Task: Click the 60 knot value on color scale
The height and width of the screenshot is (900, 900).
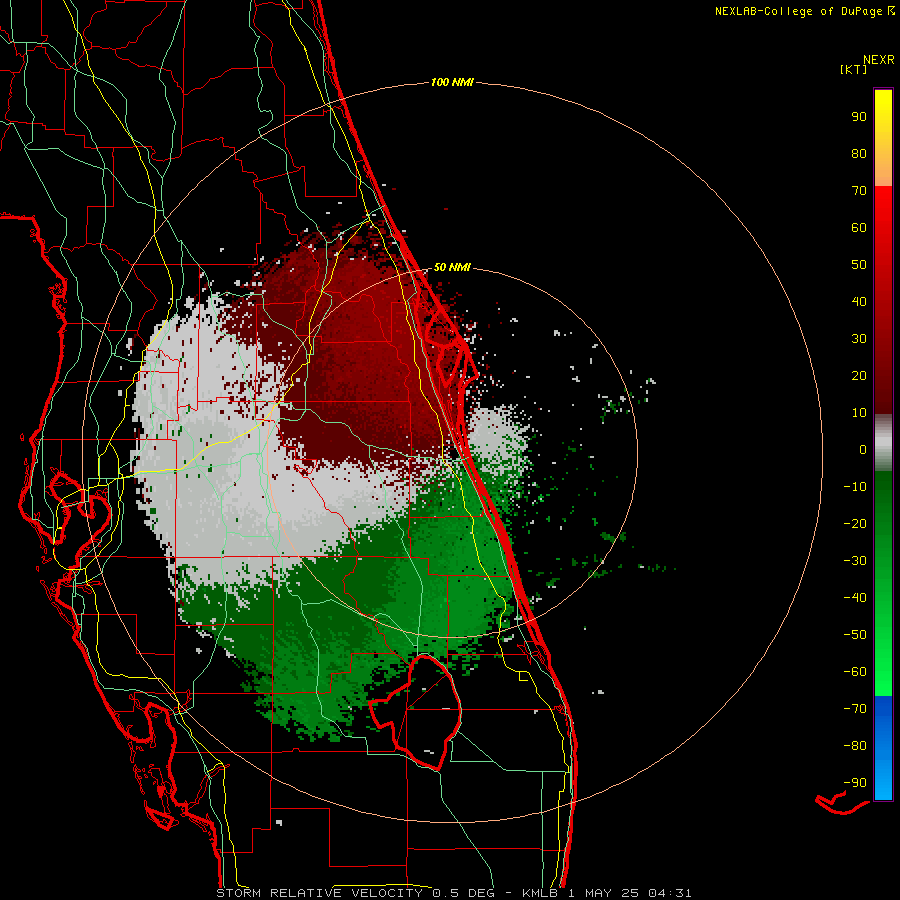Action: (859, 227)
